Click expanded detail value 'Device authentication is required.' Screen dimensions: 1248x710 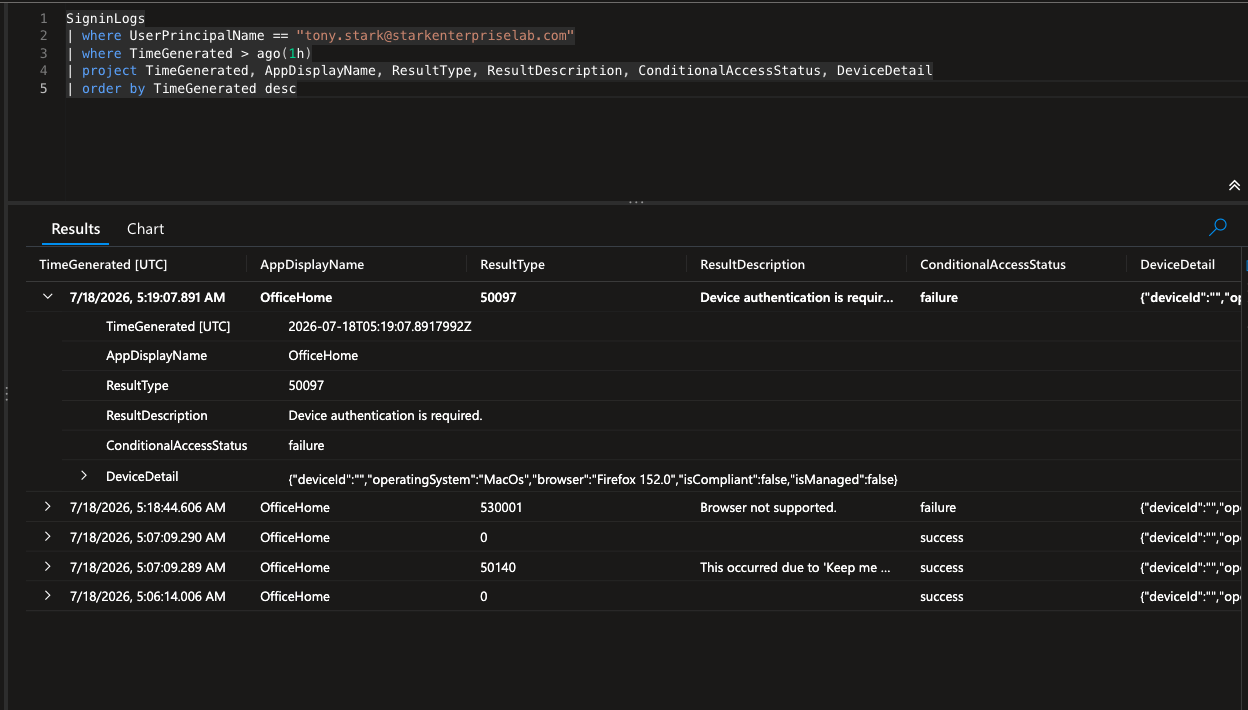[385, 415]
